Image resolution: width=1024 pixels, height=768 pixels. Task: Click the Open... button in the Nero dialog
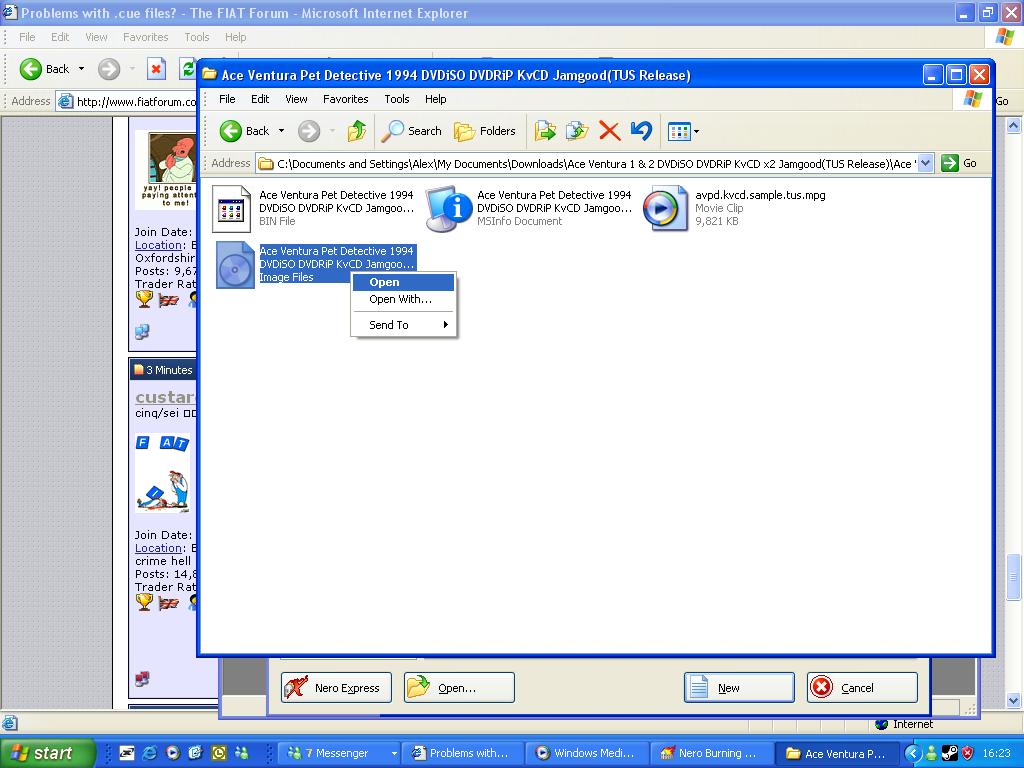click(x=459, y=688)
